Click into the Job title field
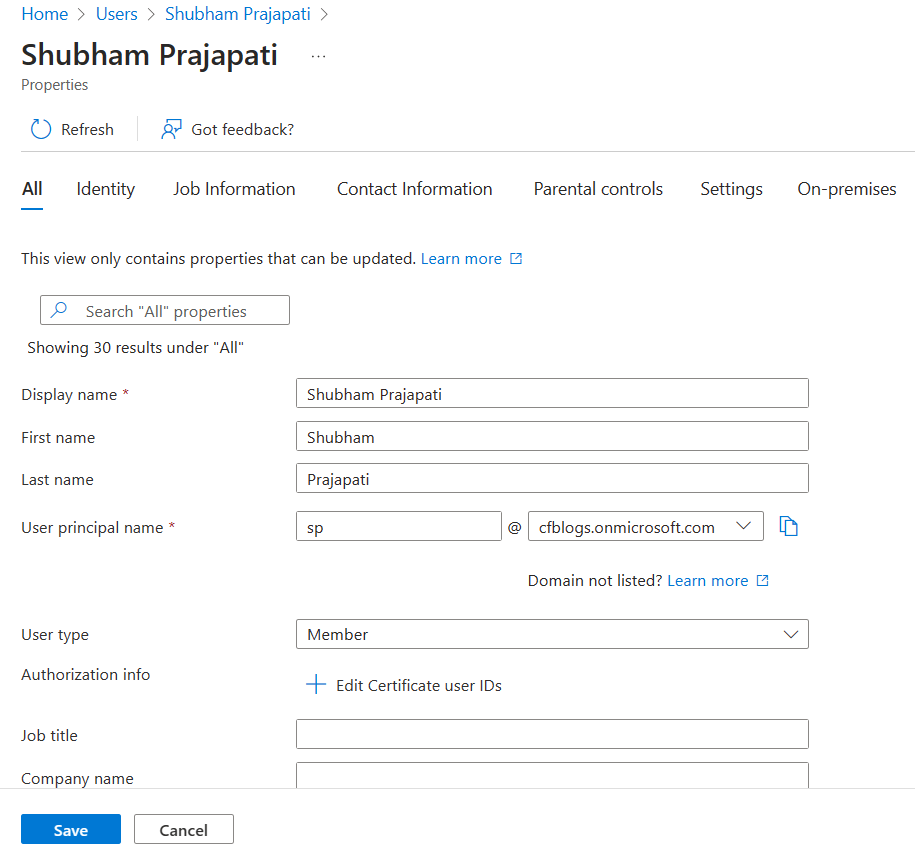Image resolution: width=915 pixels, height=858 pixels. click(552, 734)
